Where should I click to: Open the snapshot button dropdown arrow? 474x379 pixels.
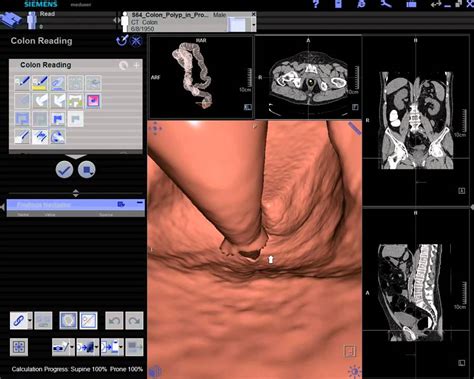point(72,347)
